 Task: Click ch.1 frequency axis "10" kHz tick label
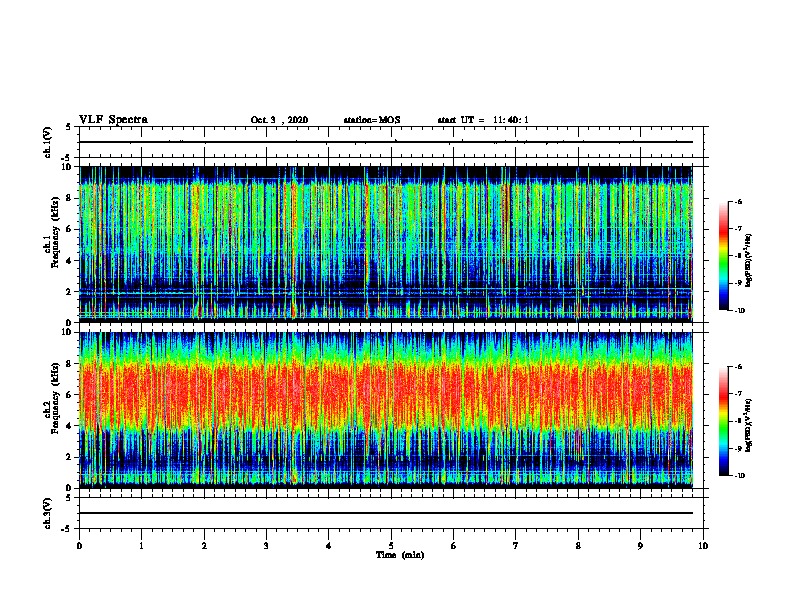tap(67, 167)
